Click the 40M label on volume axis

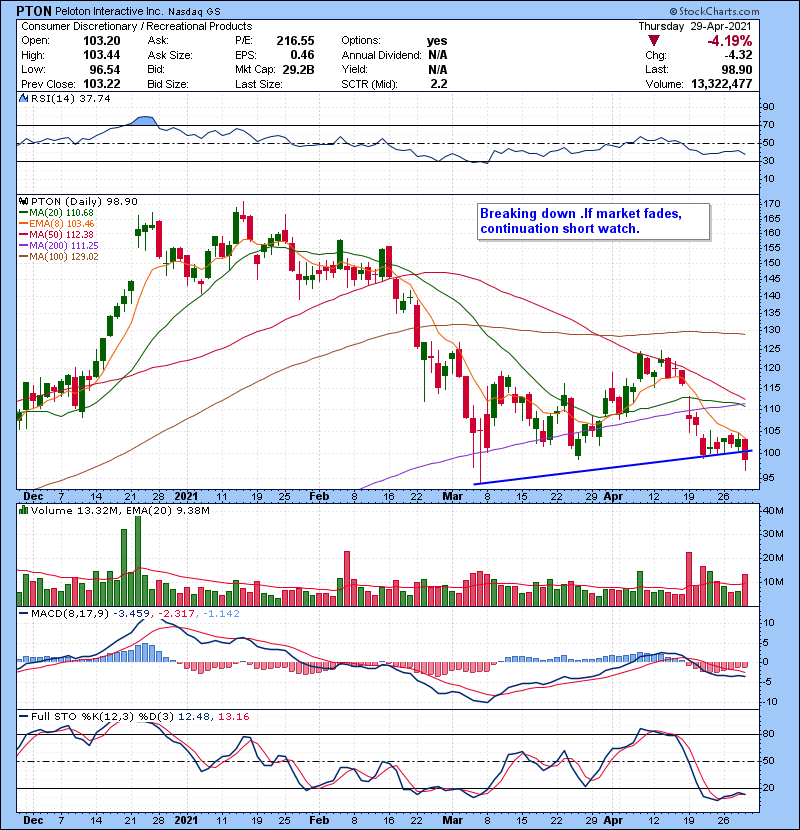[772, 511]
